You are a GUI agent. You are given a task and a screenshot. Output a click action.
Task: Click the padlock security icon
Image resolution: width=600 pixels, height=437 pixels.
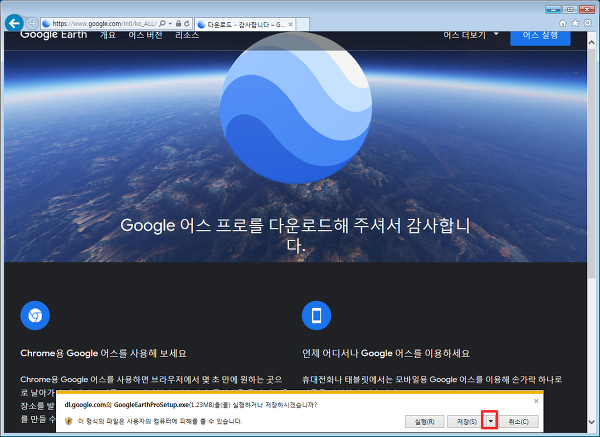[x=178, y=23]
